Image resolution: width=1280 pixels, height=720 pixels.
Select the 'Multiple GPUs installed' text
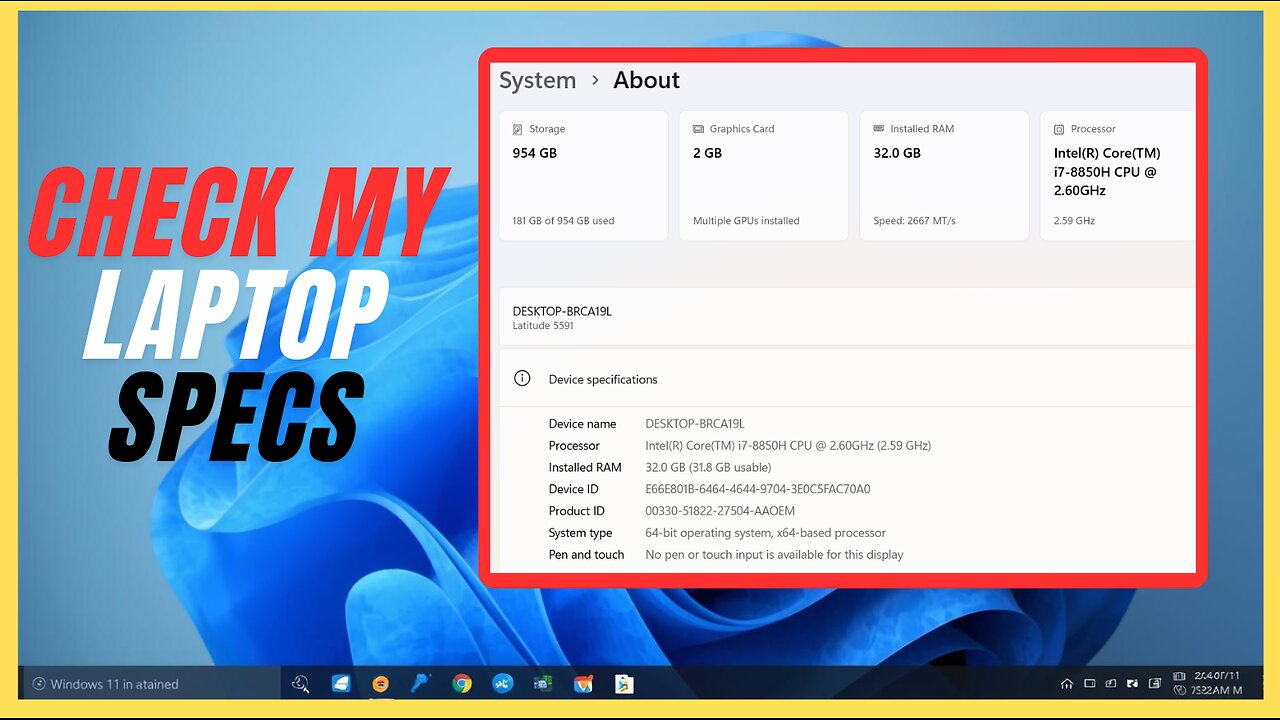tap(746, 221)
